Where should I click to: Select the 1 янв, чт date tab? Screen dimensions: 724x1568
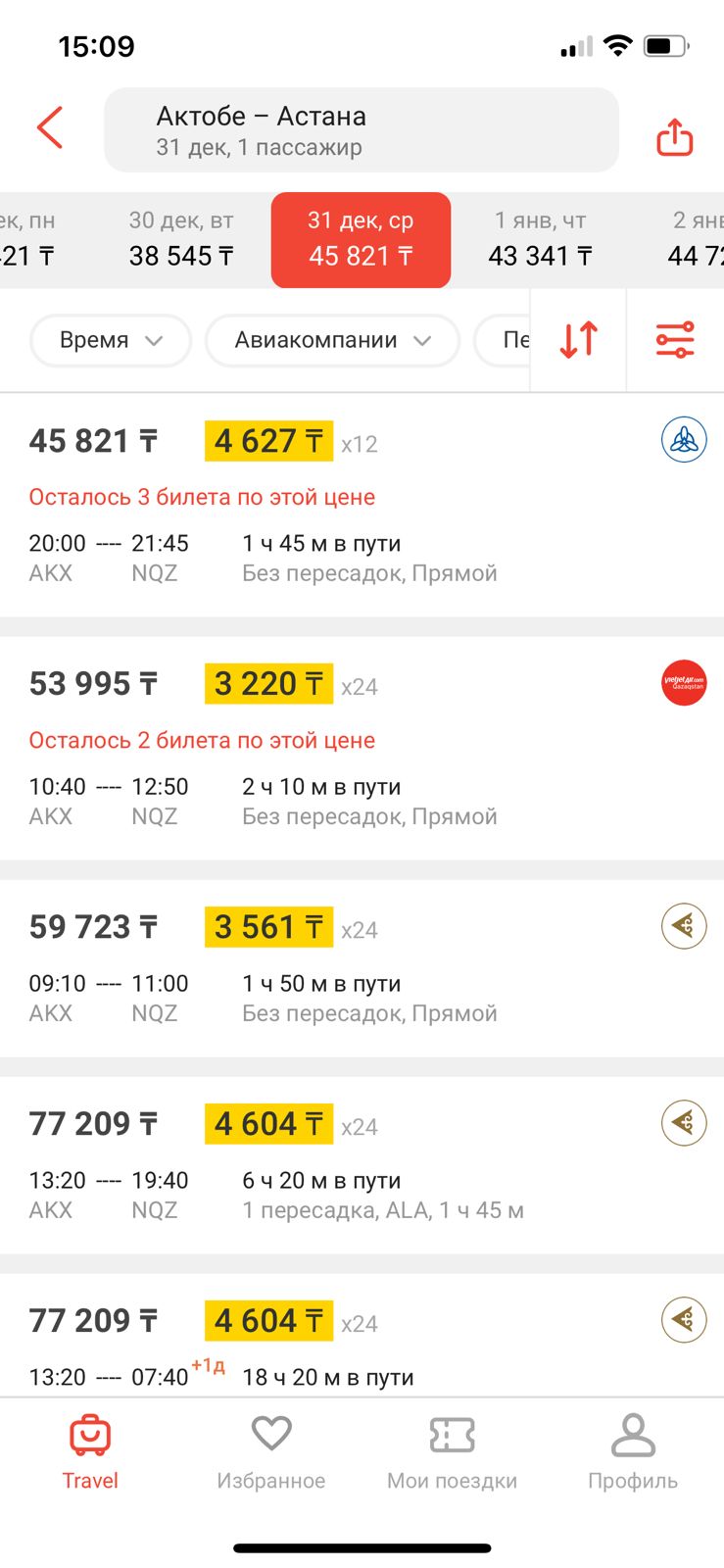[540, 239]
